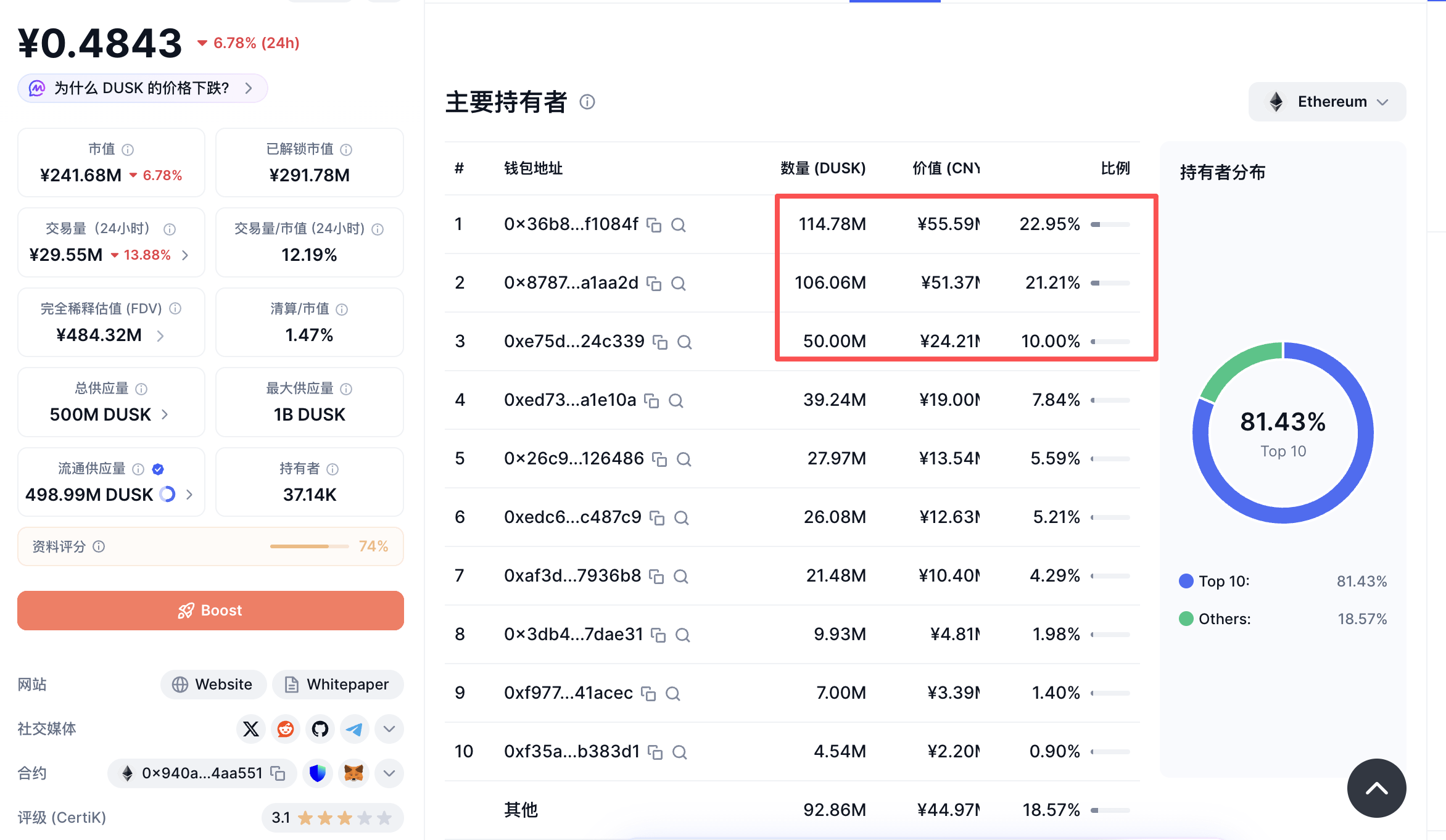Click the blue Top 10 legend dot
The width and height of the screenshot is (1446, 840).
pyautogui.click(x=1186, y=581)
